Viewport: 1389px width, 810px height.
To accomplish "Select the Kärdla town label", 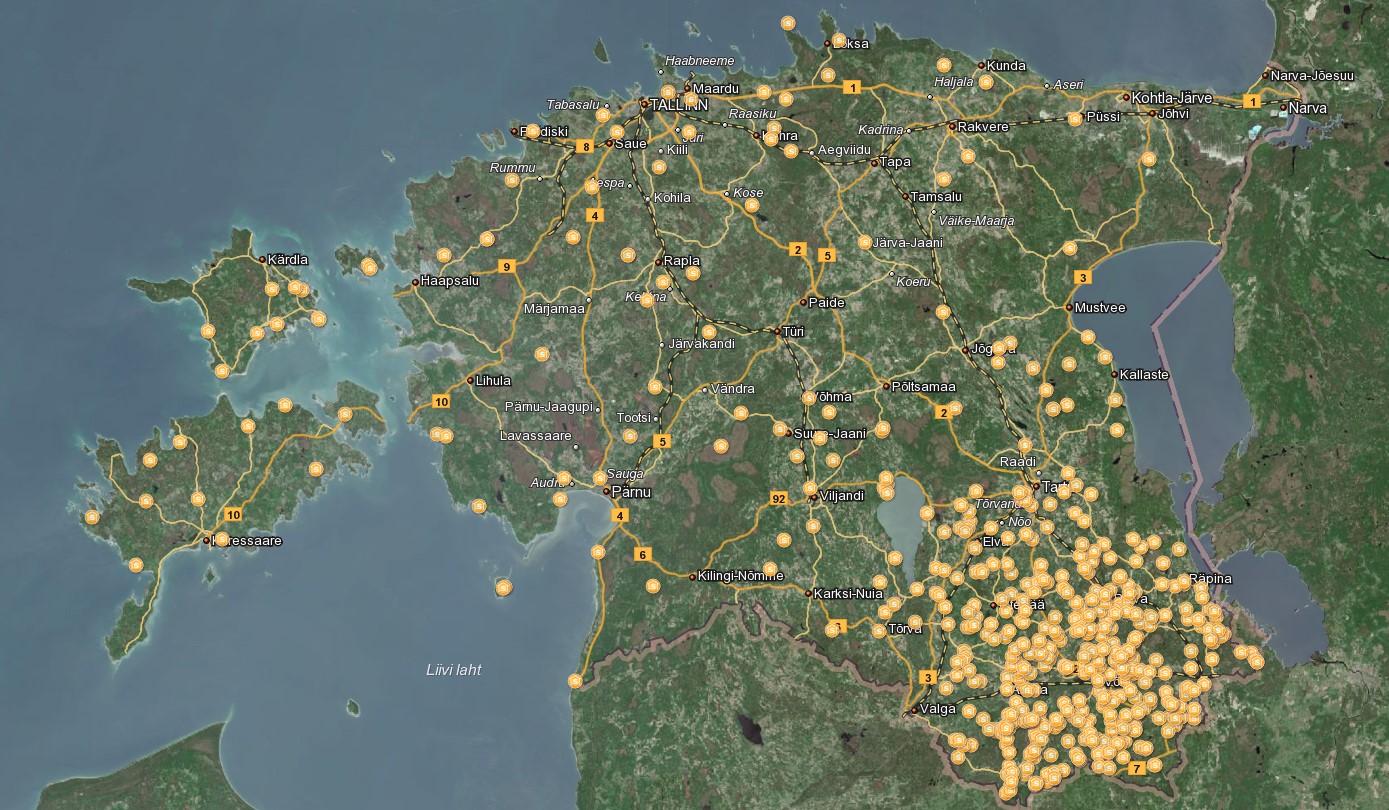I will (289, 259).
